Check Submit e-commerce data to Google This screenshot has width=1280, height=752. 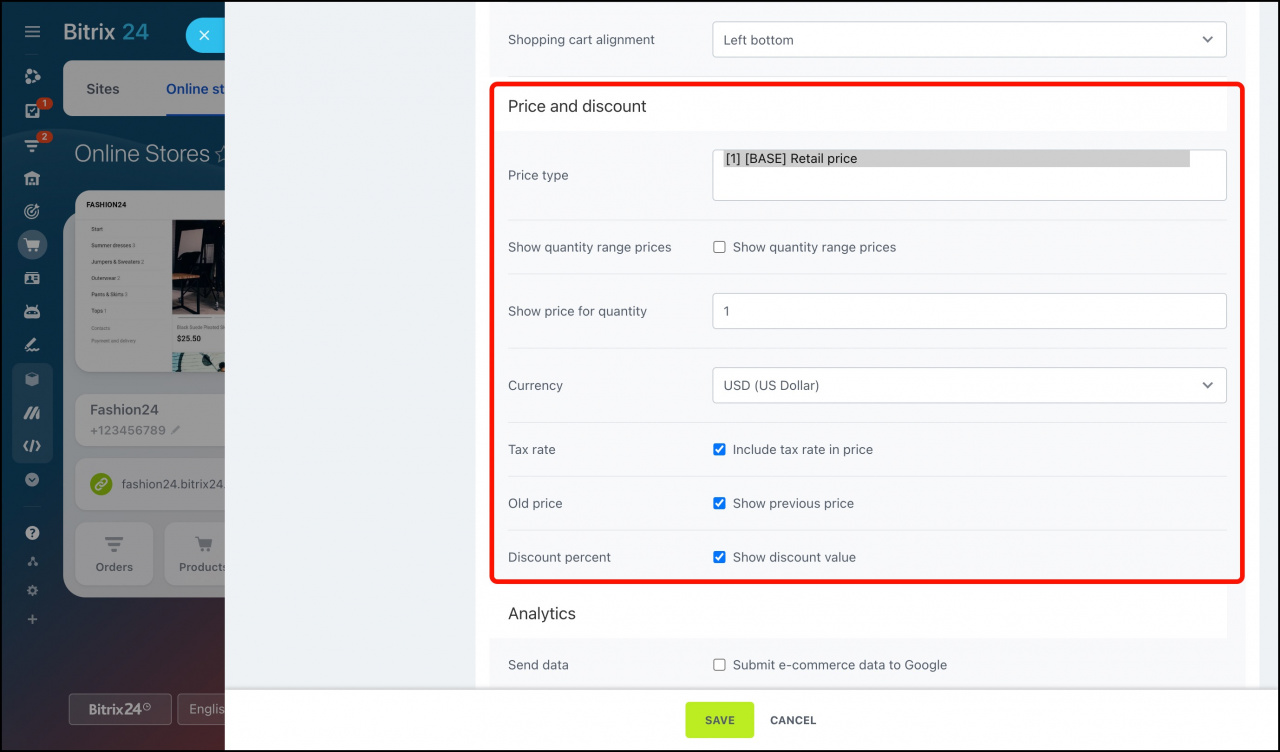[x=719, y=665]
